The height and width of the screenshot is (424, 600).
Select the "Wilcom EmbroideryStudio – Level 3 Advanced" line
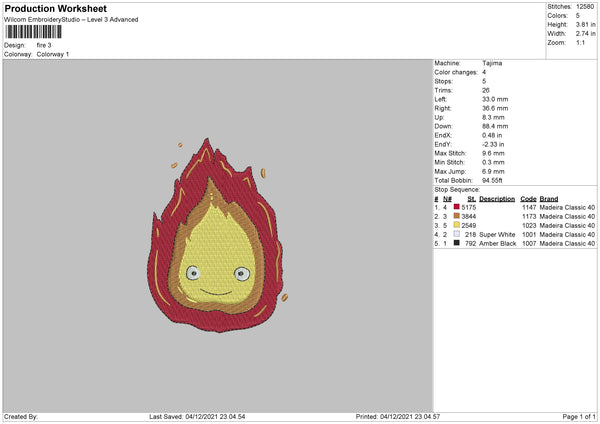[71, 20]
